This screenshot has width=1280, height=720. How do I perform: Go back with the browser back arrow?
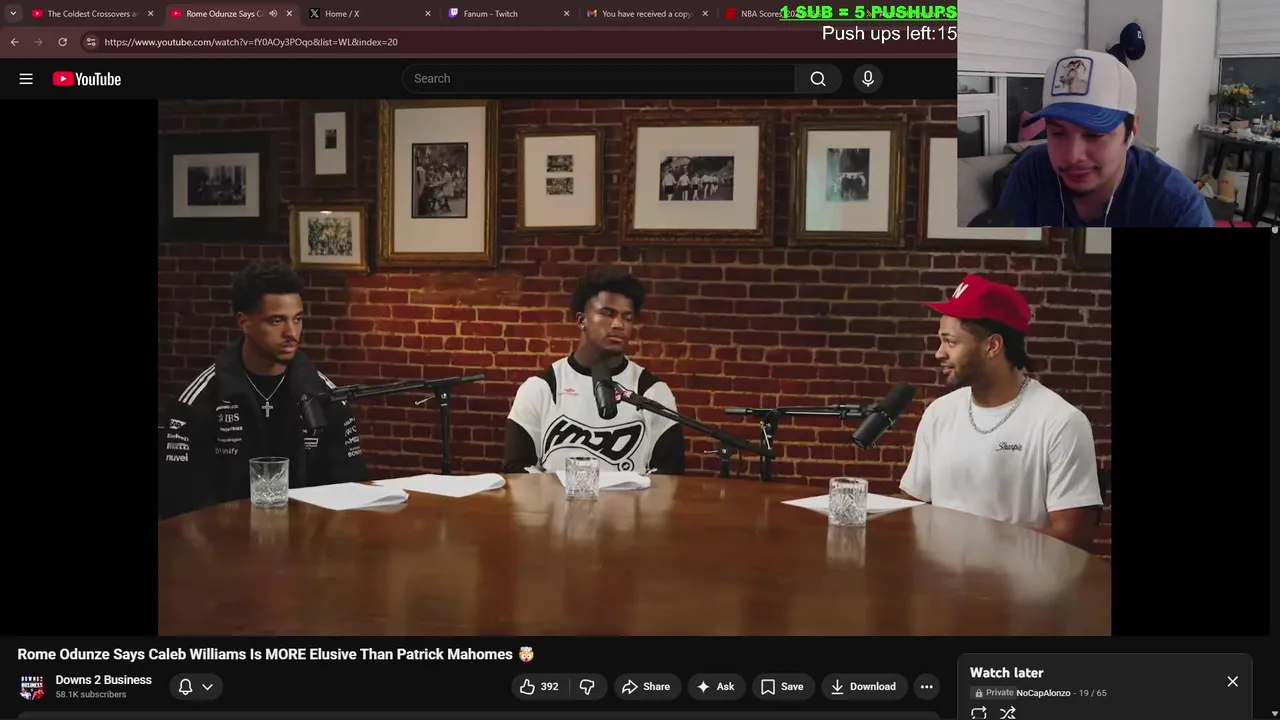point(14,42)
